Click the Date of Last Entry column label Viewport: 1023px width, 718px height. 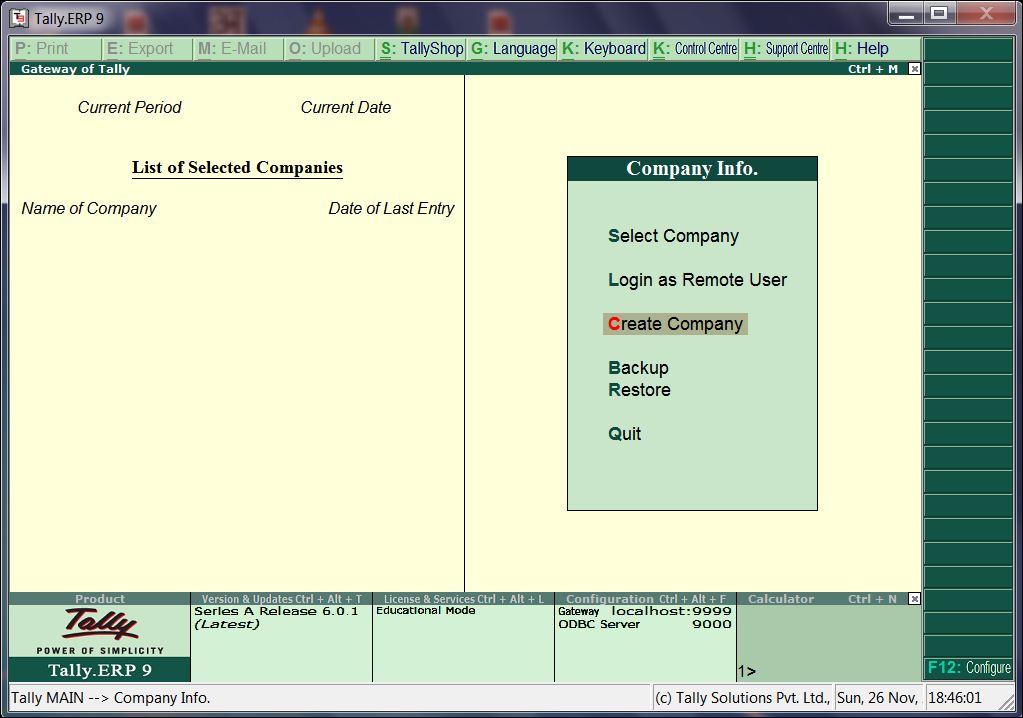click(x=391, y=209)
